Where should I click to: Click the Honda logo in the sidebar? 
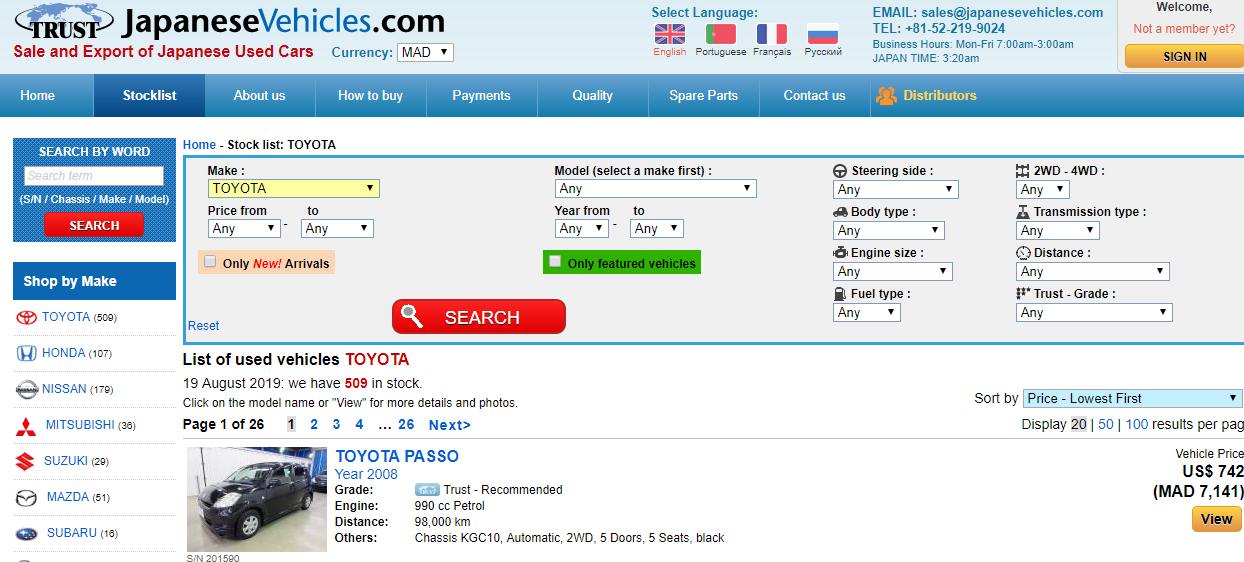[26, 353]
